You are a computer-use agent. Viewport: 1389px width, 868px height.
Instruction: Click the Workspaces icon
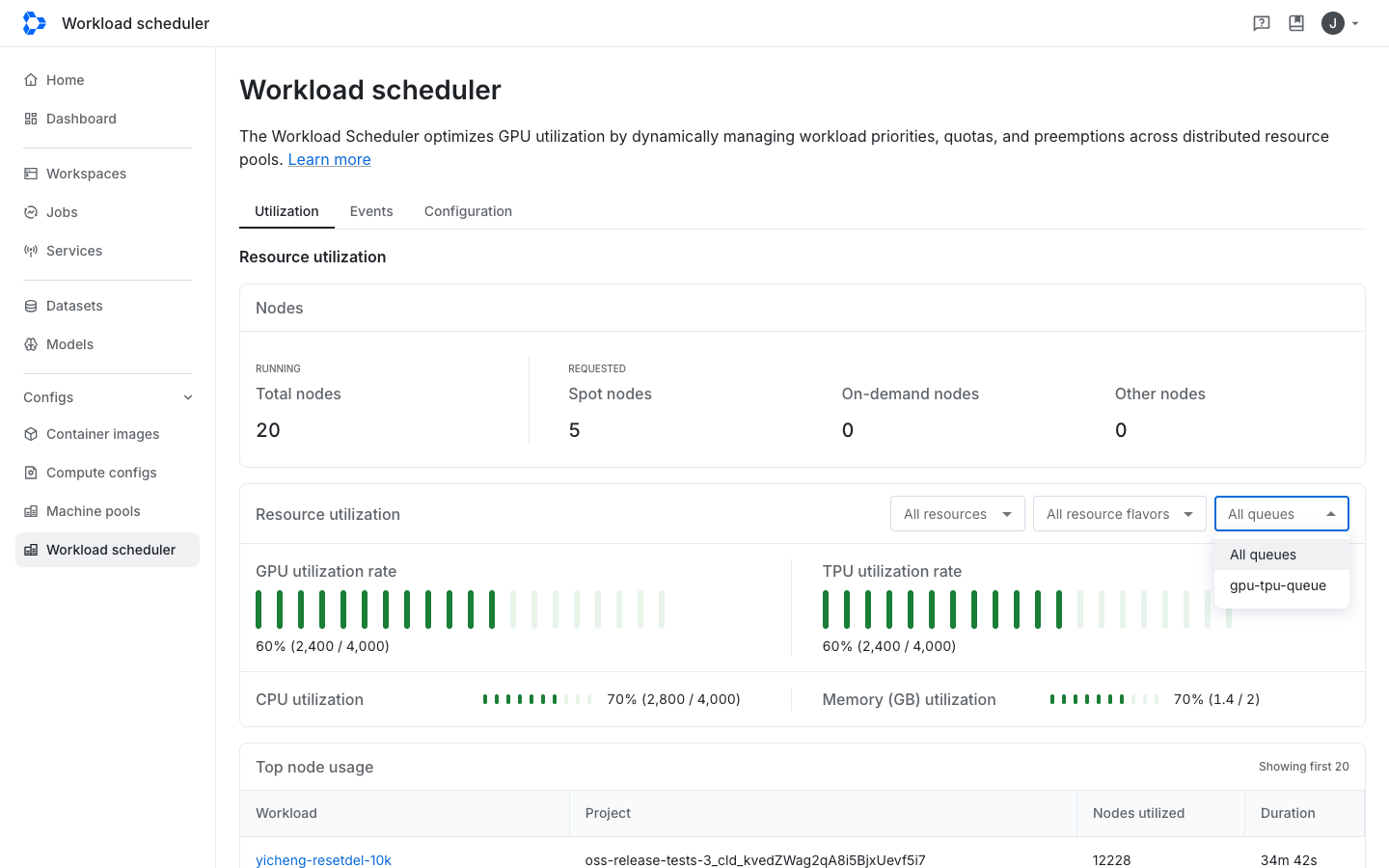click(31, 174)
